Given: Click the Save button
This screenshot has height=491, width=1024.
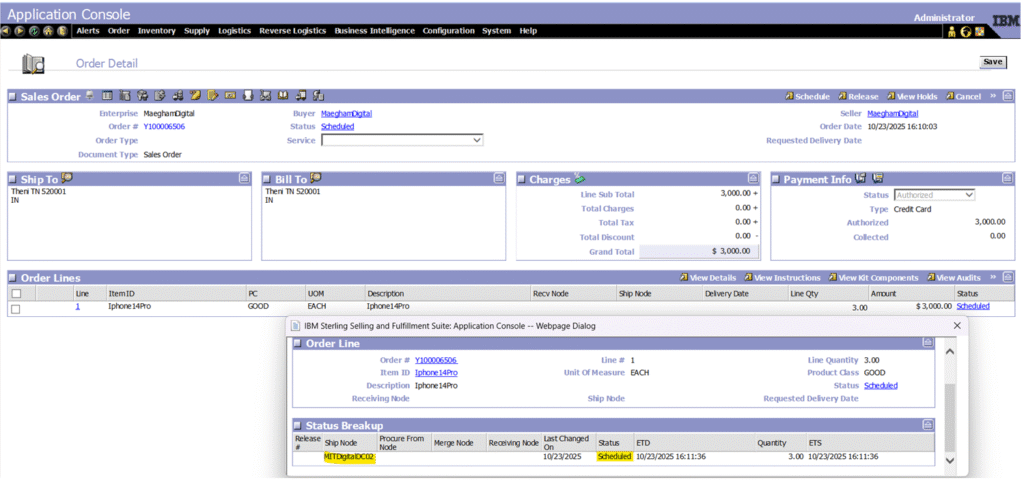Looking at the screenshot, I should tap(992, 62).
